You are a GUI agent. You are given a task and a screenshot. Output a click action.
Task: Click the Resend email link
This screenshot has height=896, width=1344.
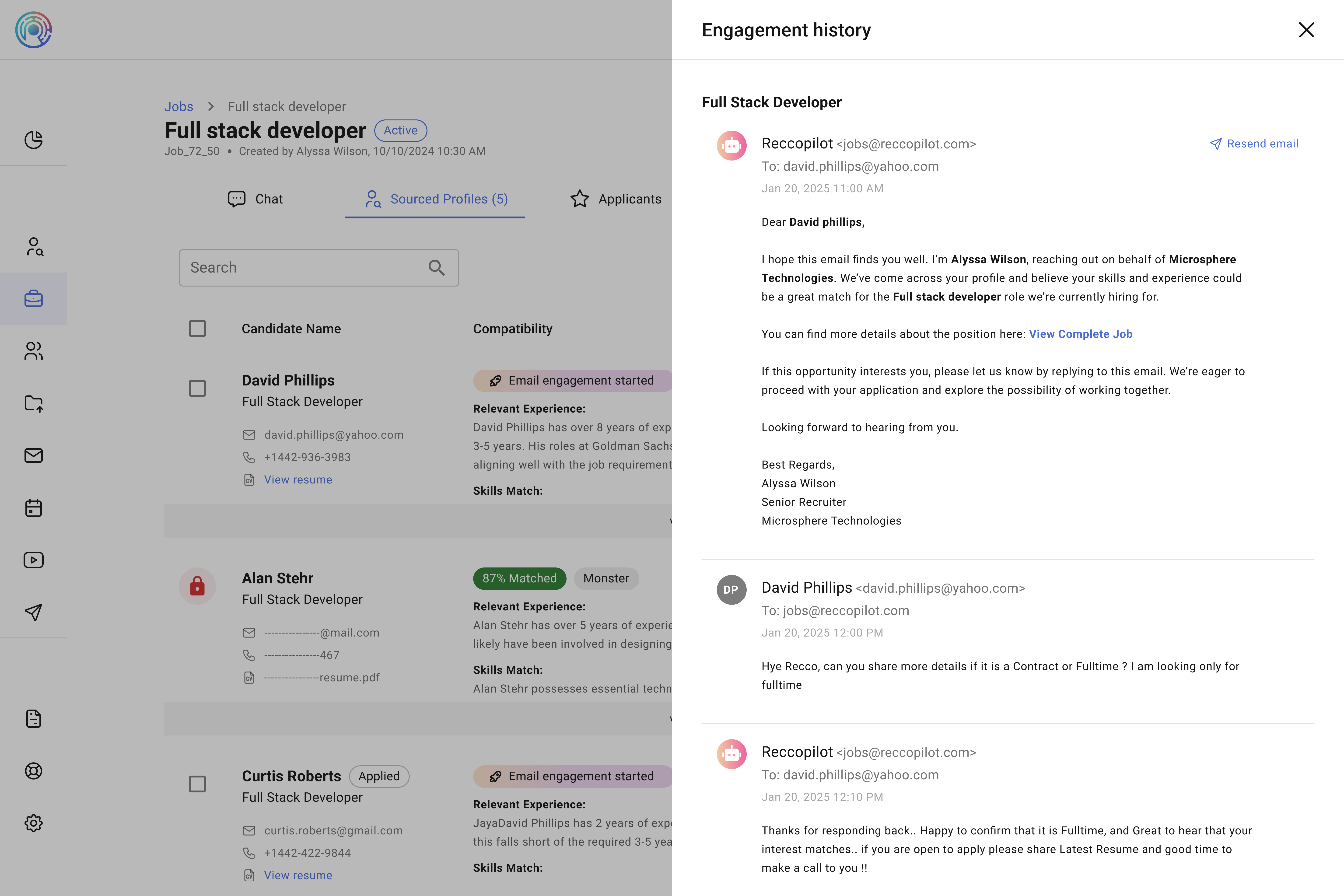1254,143
